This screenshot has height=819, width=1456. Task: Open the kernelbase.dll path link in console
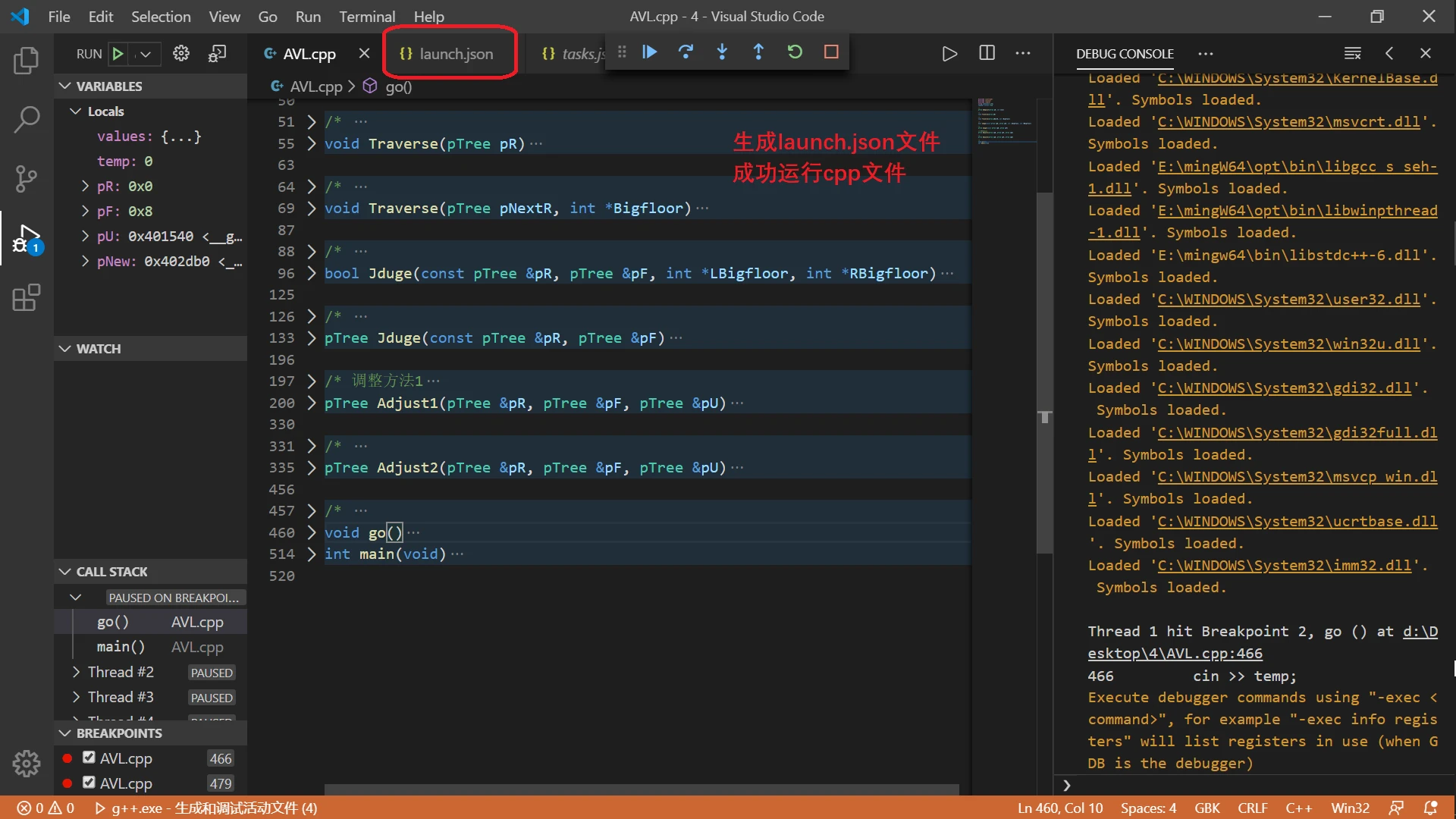(1297, 79)
